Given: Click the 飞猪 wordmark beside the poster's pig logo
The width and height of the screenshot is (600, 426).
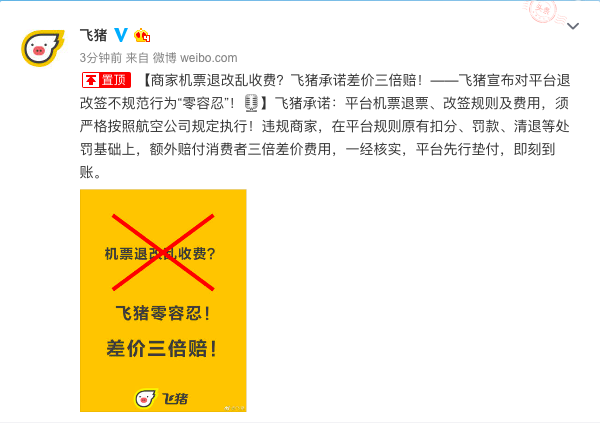Looking at the screenshot, I should [175, 399].
